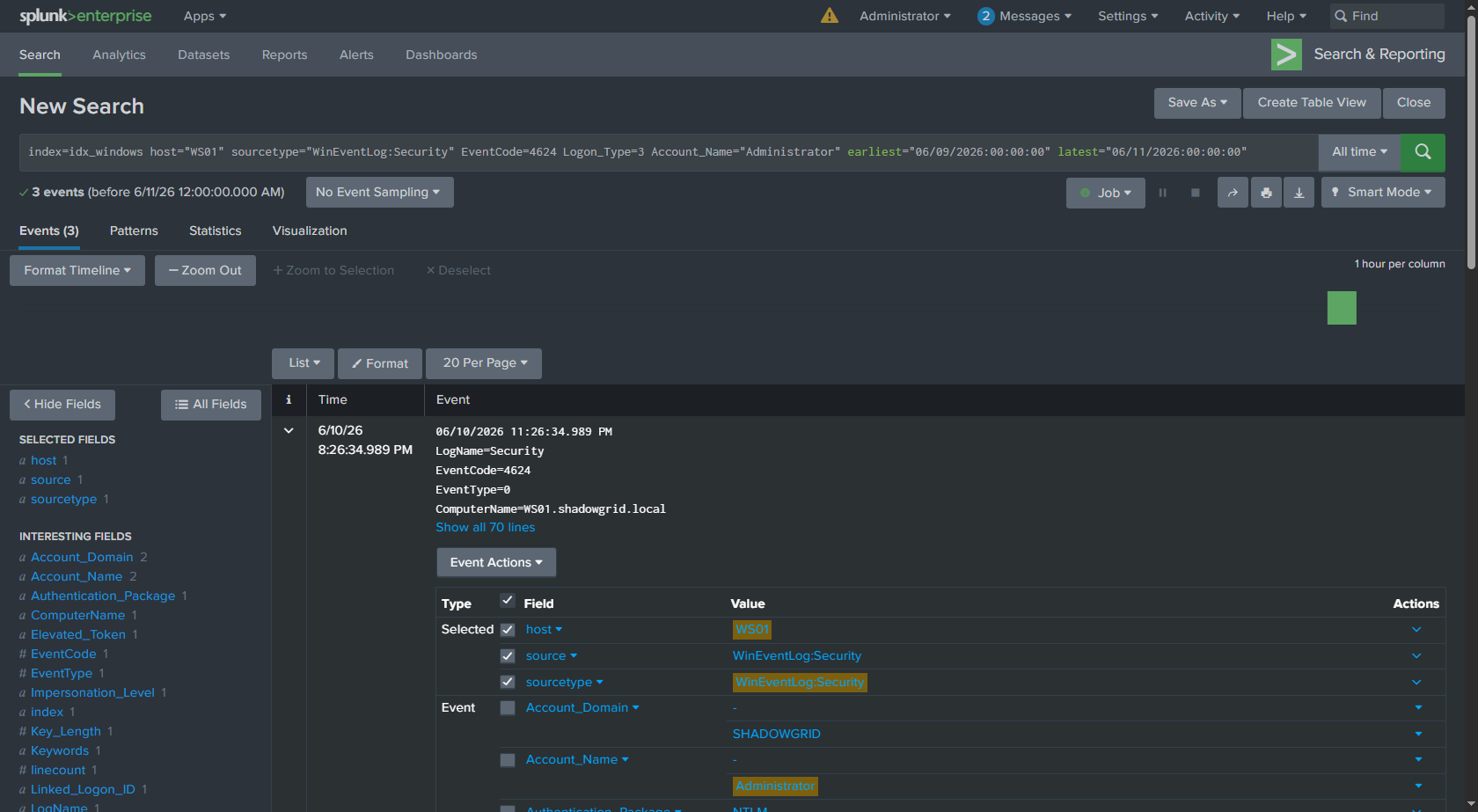Viewport: 1478px width, 812px height.
Task: Switch to the Visualization tab
Action: tap(310, 230)
